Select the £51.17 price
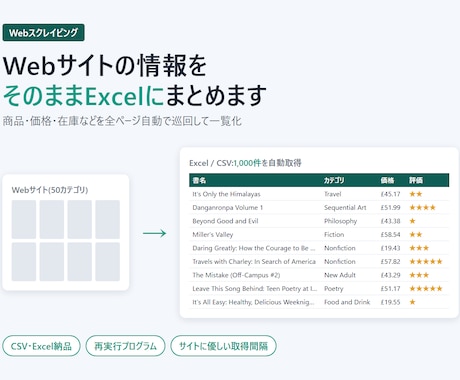Image resolution: width=460 pixels, height=380 pixels. pyautogui.click(x=390, y=289)
